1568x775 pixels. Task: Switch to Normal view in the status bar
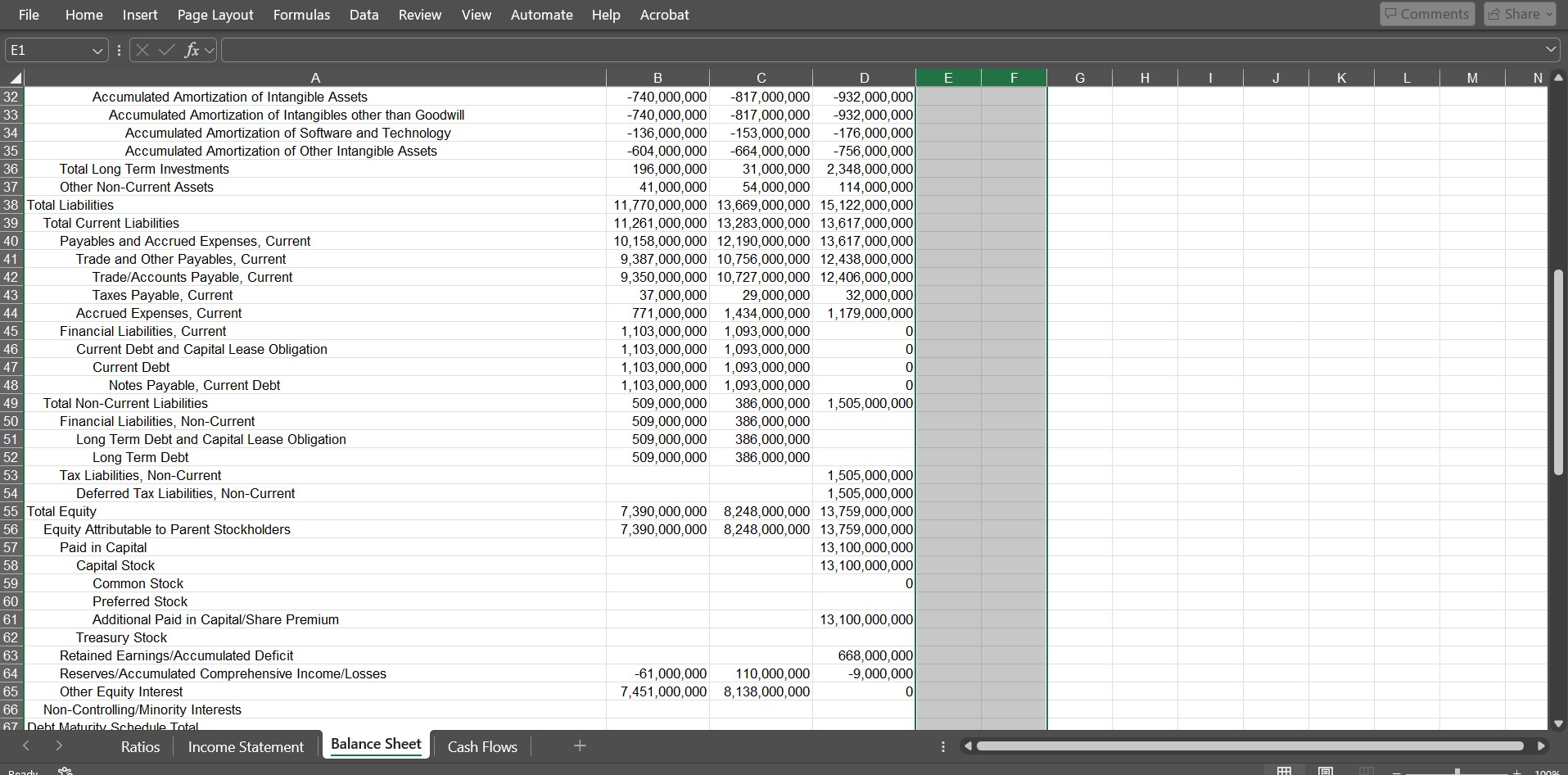point(1283,771)
